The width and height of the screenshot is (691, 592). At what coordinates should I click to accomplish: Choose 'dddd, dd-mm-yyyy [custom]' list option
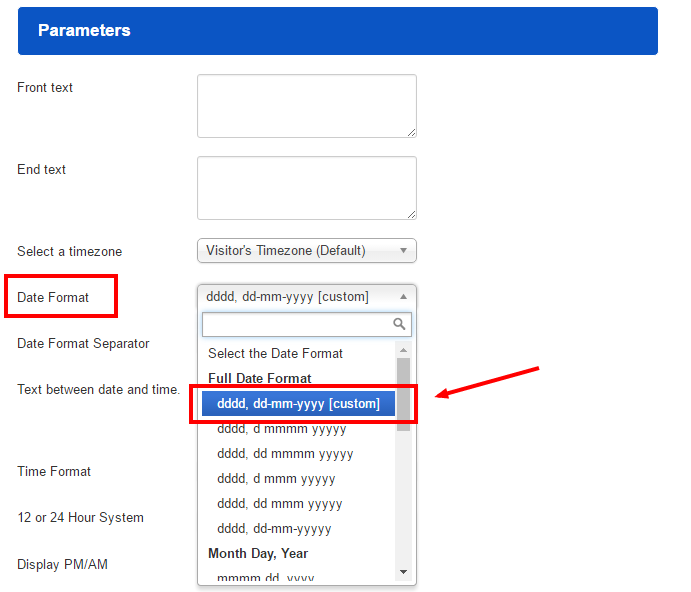click(298, 403)
